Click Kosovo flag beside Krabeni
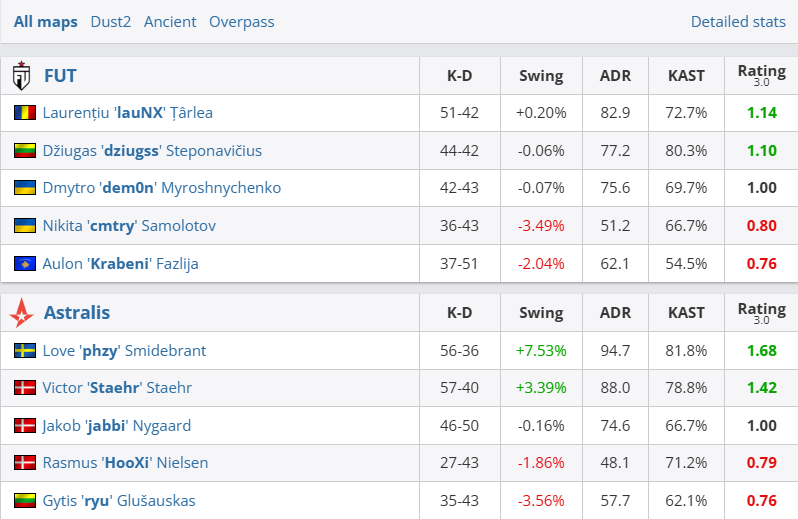The width and height of the screenshot is (798, 519). tap(25, 264)
